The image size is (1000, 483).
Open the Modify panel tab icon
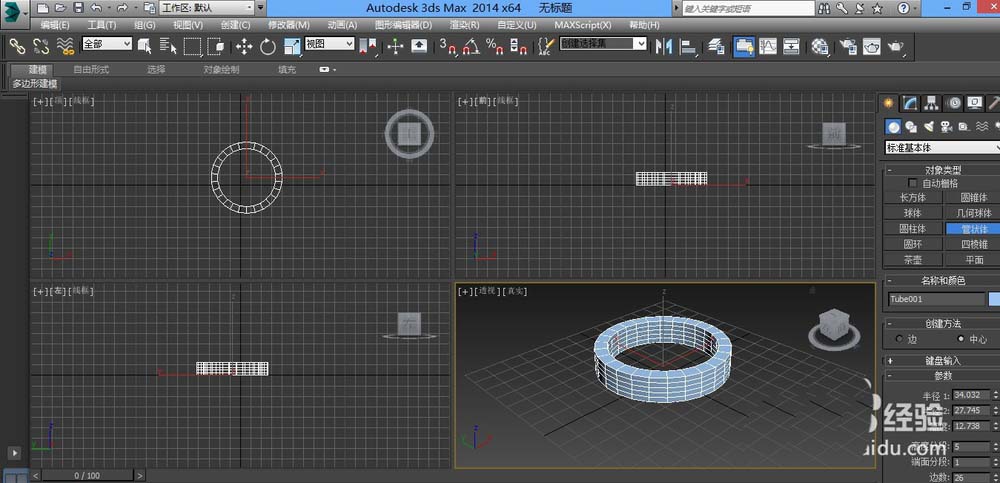[x=911, y=103]
